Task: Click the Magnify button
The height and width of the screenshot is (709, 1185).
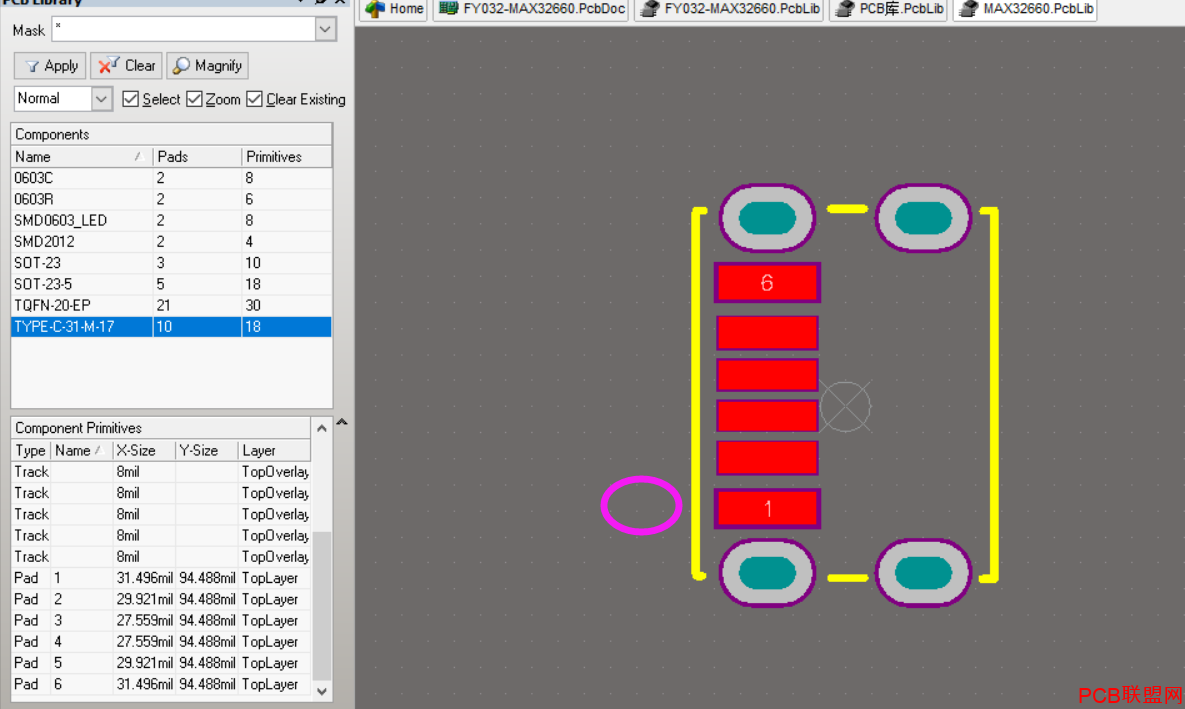Action: [207, 66]
